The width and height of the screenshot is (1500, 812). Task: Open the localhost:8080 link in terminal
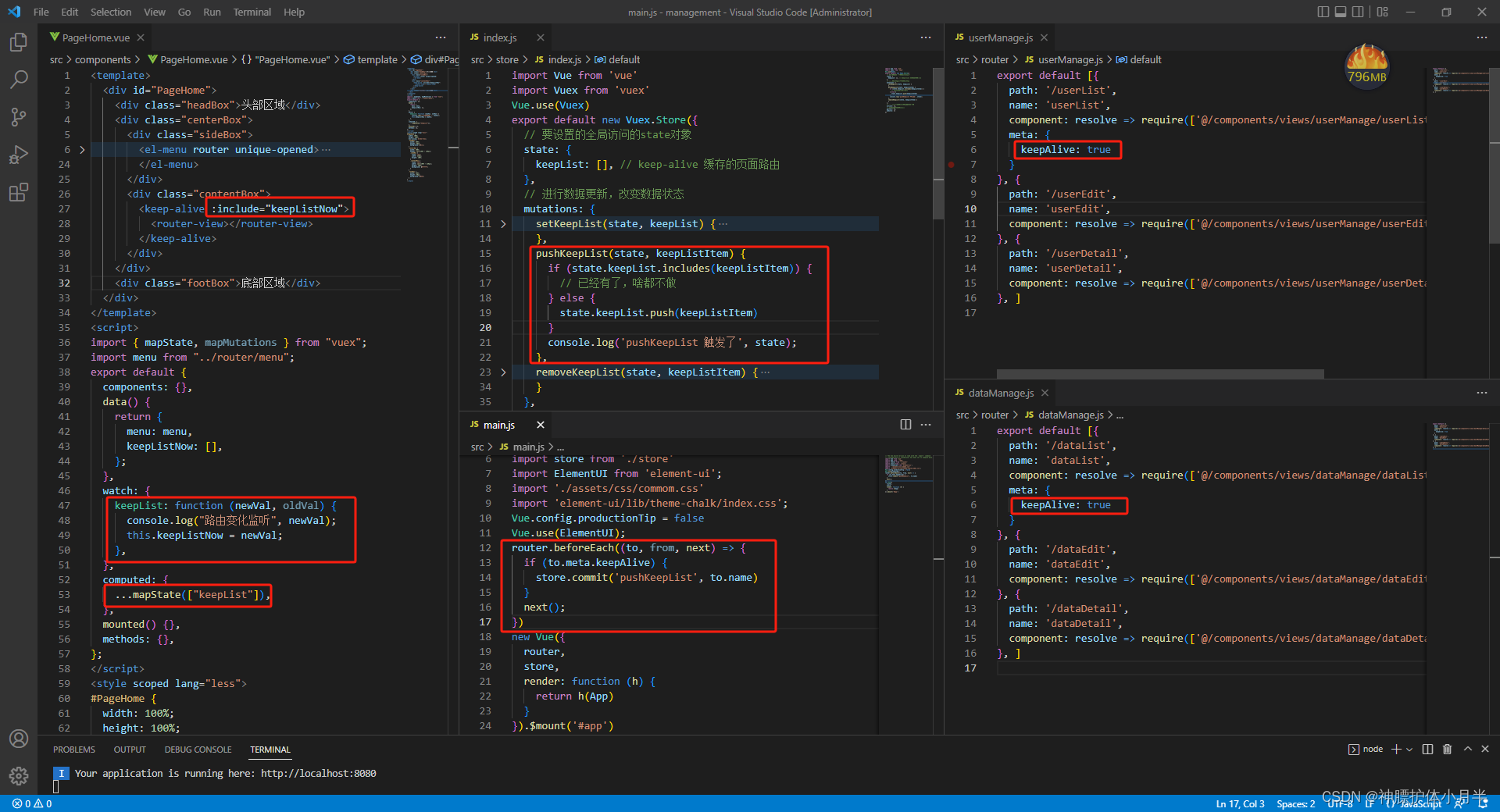pos(318,773)
